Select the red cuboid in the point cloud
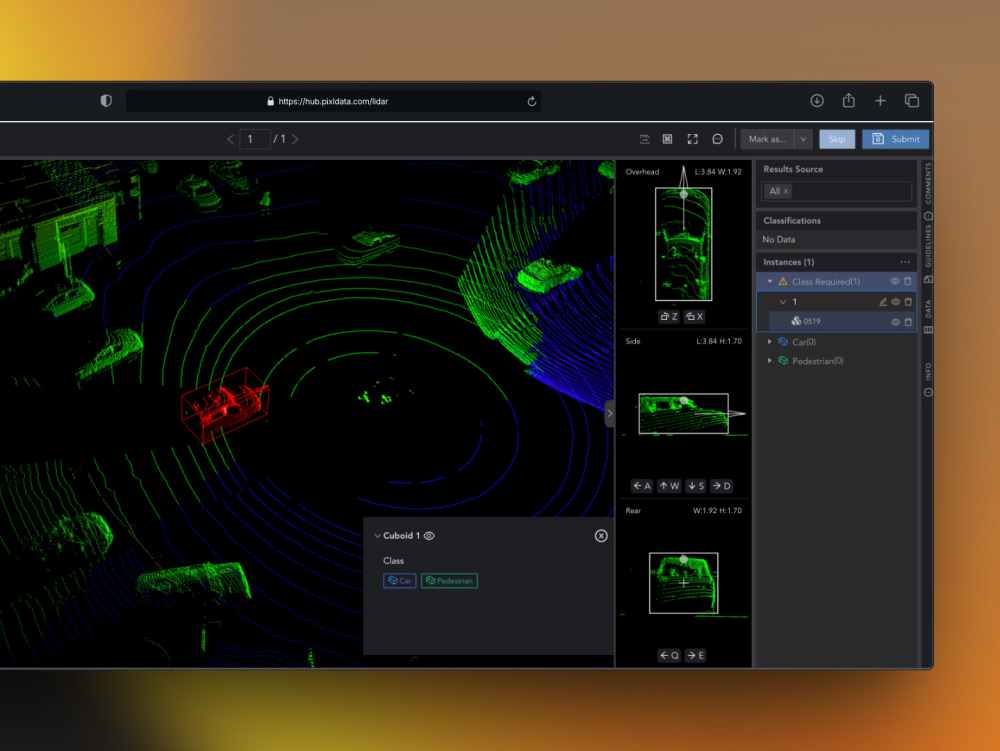This screenshot has width=1000, height=751. click(x=224, y=404)
